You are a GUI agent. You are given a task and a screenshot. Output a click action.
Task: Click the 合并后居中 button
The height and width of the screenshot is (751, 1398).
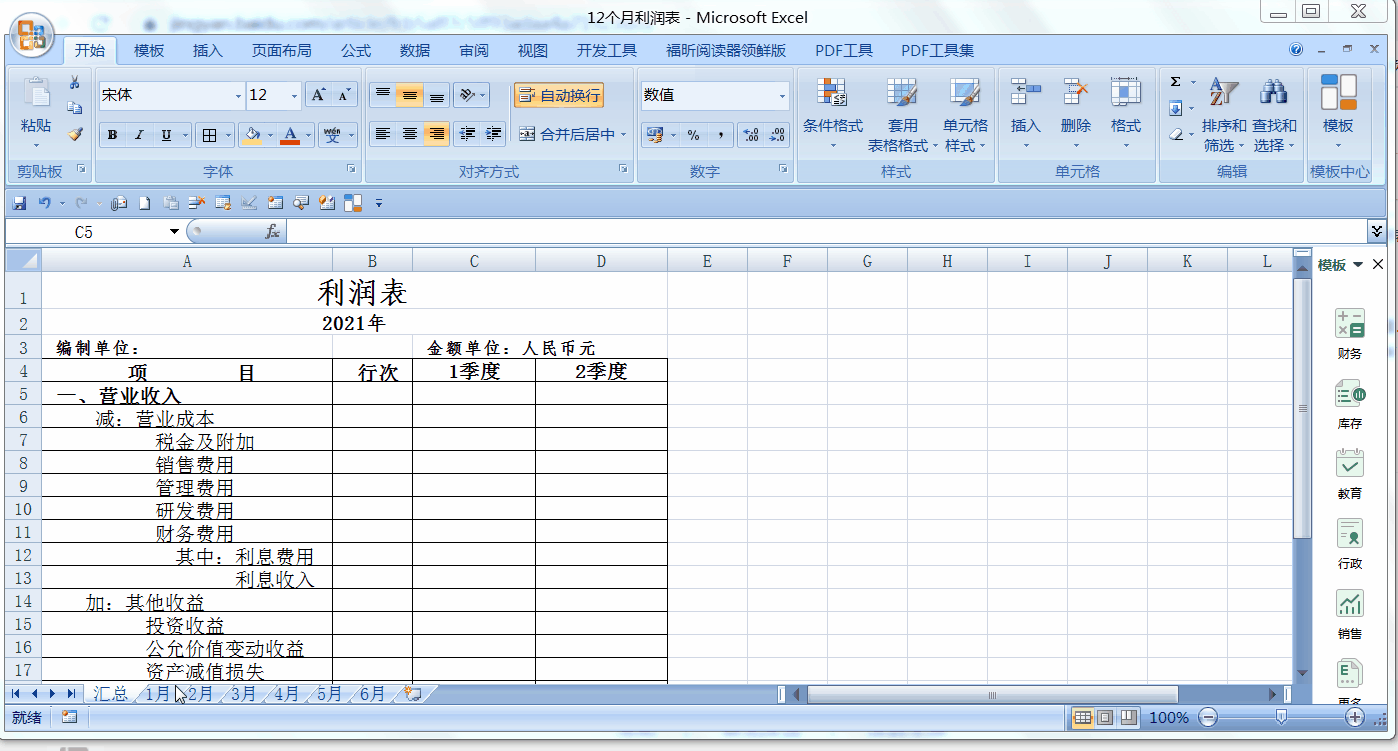[576, 133]
